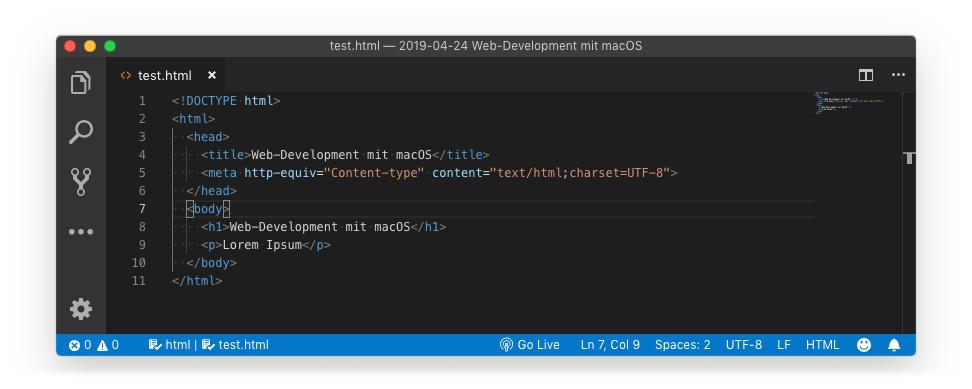Click the <title> tag on line 4
Image resolution: width=972 pixels, height=389 pixels.
click(226, 155)
